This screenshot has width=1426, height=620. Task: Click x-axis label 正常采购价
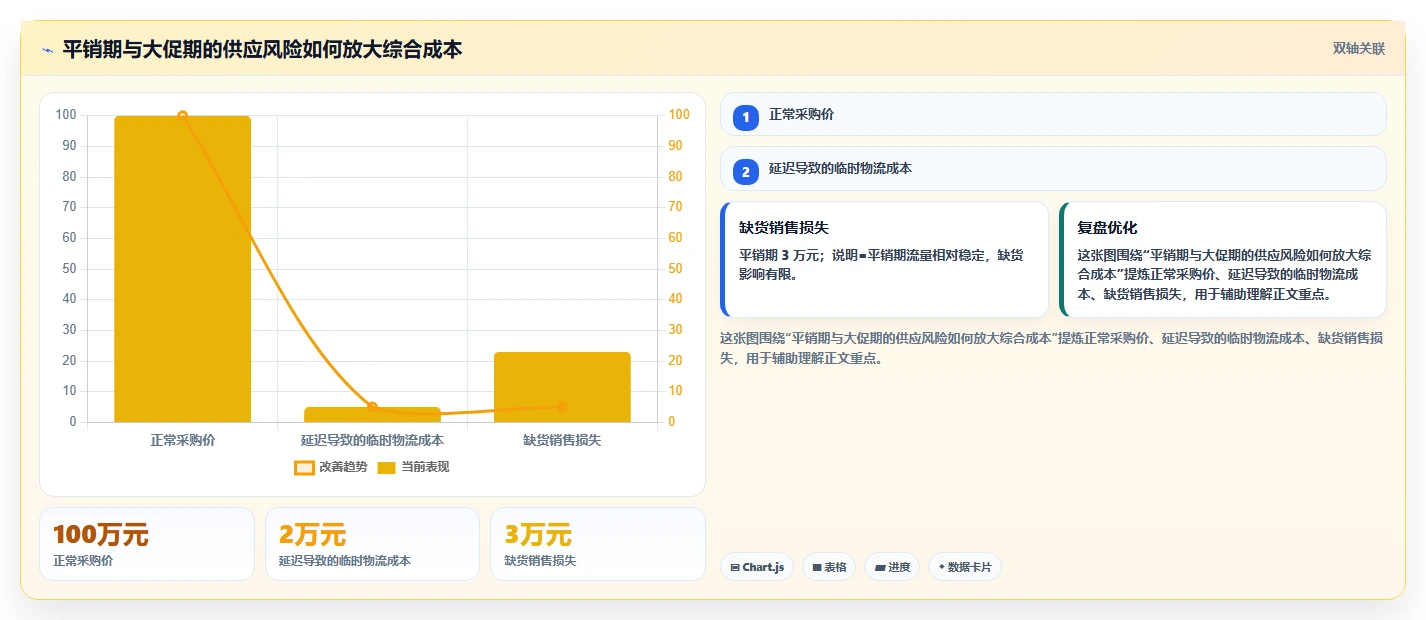pos(182,440)
